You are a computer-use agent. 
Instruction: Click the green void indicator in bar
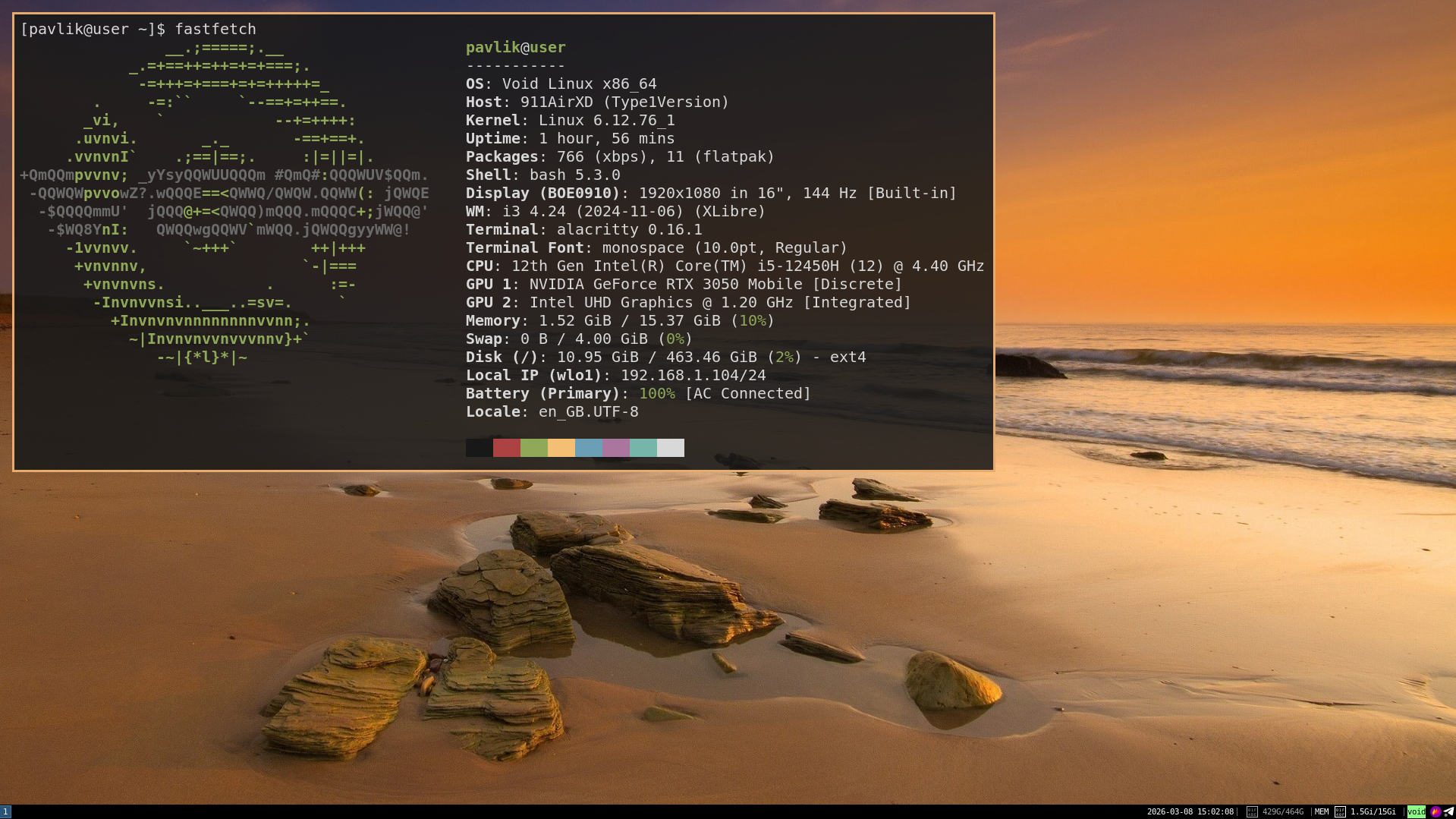click(x=1416, y=811)
